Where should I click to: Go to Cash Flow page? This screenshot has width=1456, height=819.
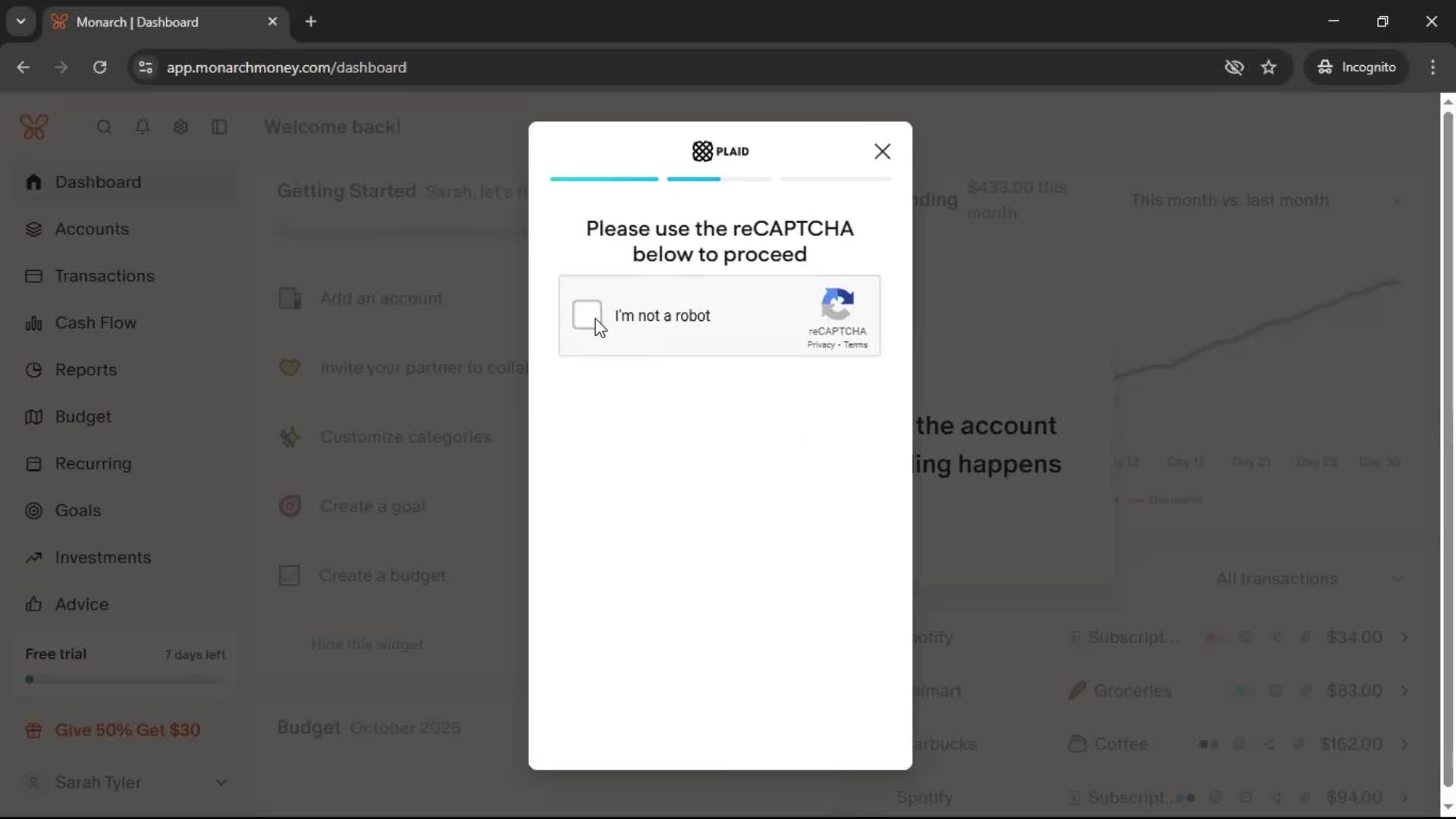point(96,323)
